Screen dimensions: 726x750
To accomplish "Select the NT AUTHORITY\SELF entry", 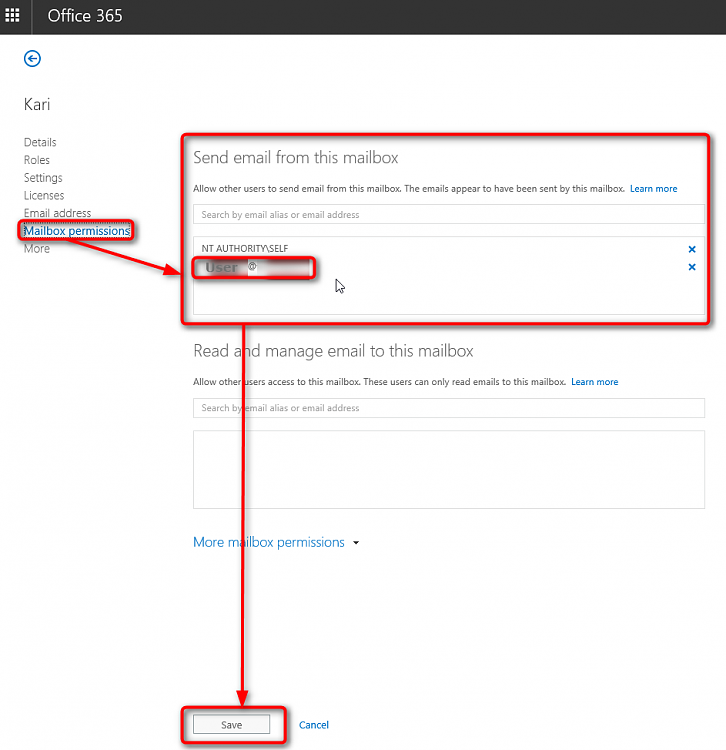I will [x=245, y=249].
